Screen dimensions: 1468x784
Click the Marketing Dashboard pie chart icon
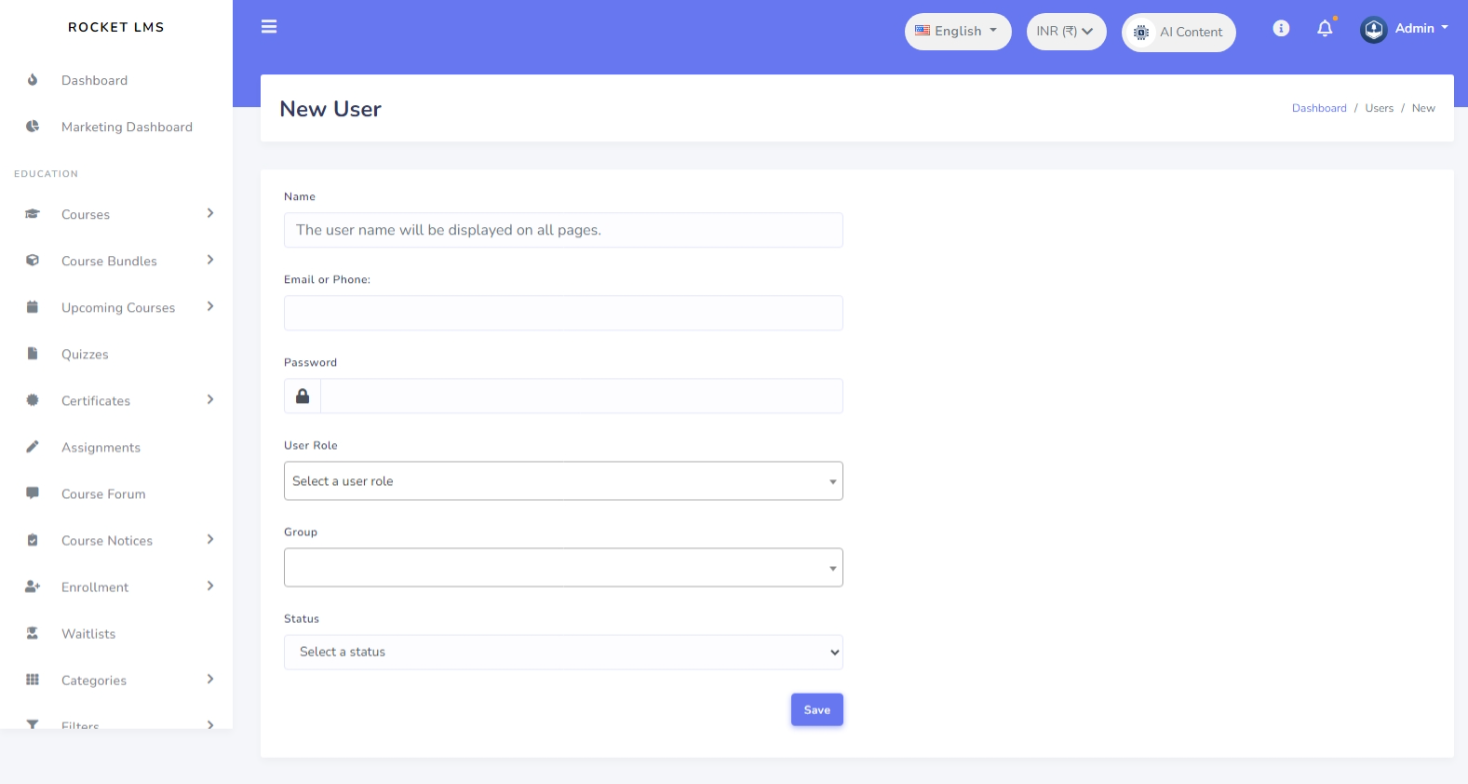[32, 127]
